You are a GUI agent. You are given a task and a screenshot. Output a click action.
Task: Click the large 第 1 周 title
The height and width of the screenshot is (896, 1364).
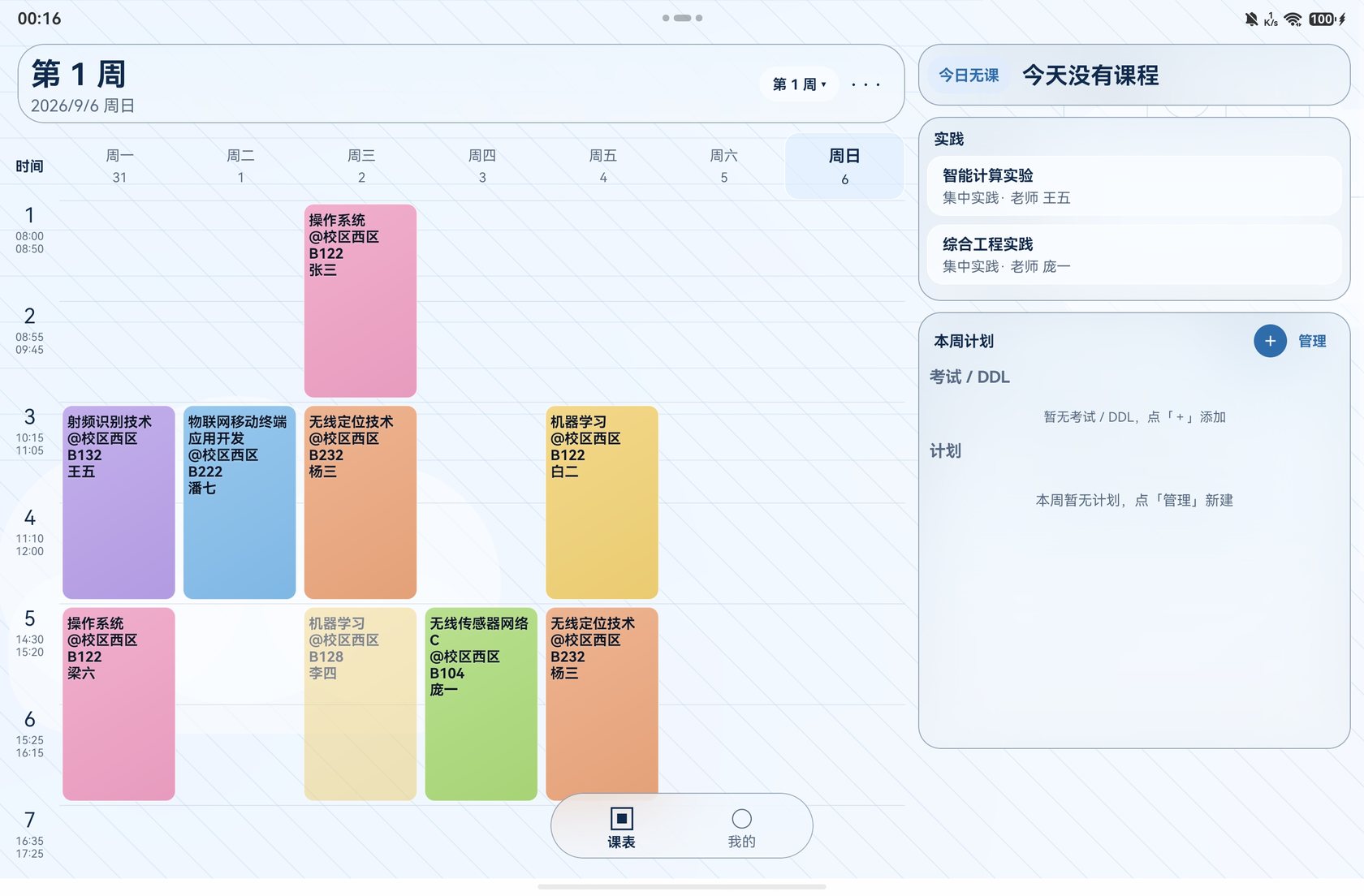(79, 74)
